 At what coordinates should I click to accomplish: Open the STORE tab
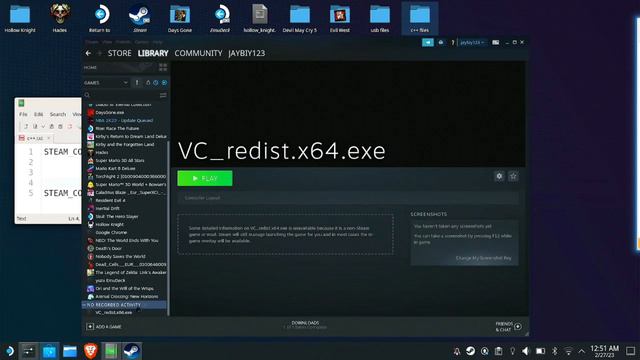point(120,53)
